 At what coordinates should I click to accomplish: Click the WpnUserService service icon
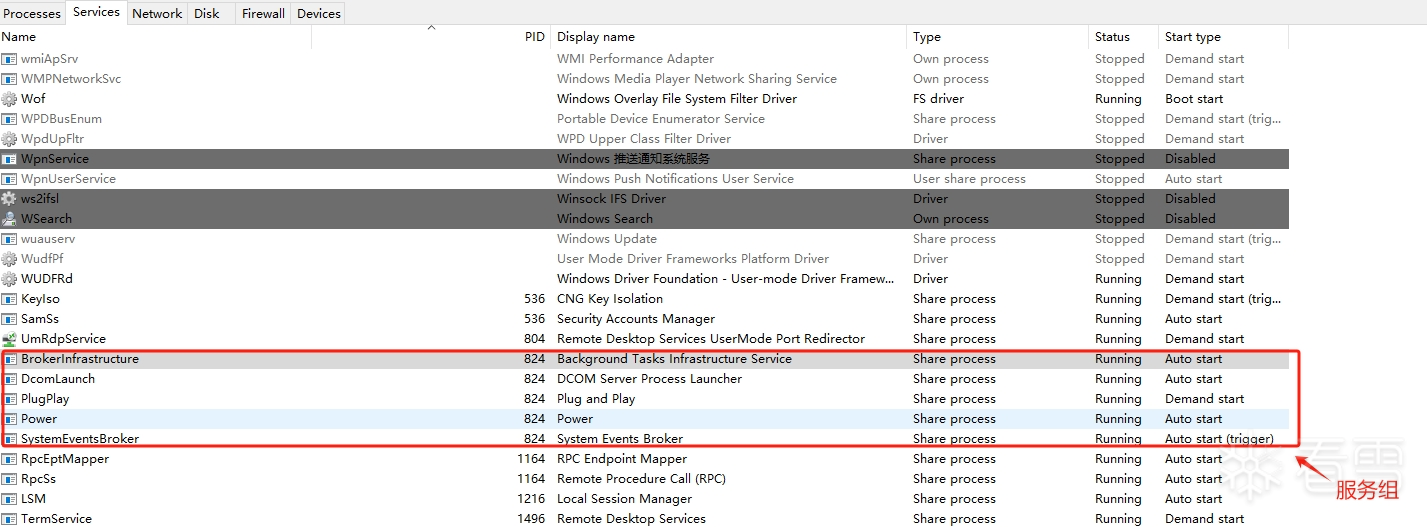point(9,179)
